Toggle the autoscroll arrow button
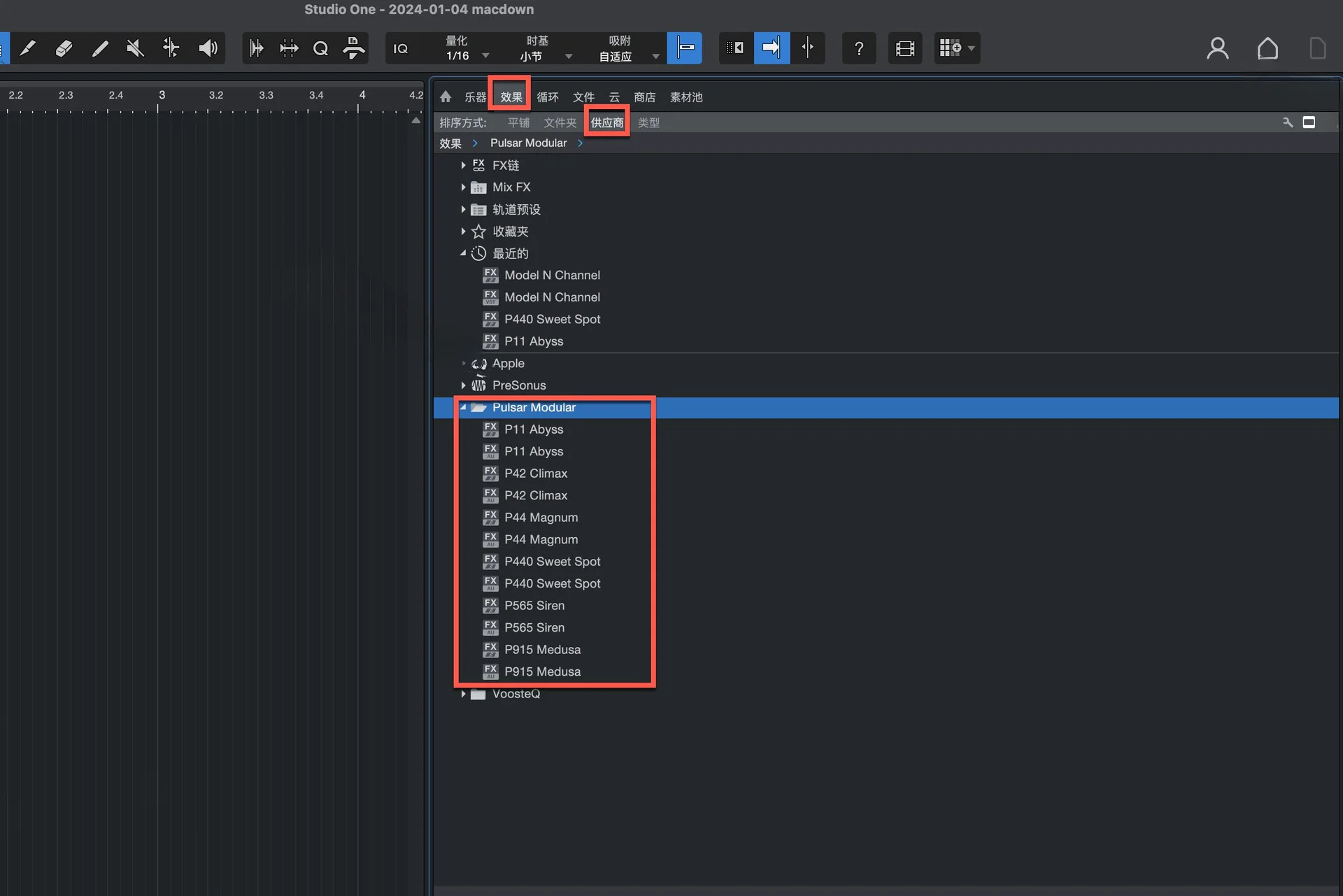 point(772,48)
